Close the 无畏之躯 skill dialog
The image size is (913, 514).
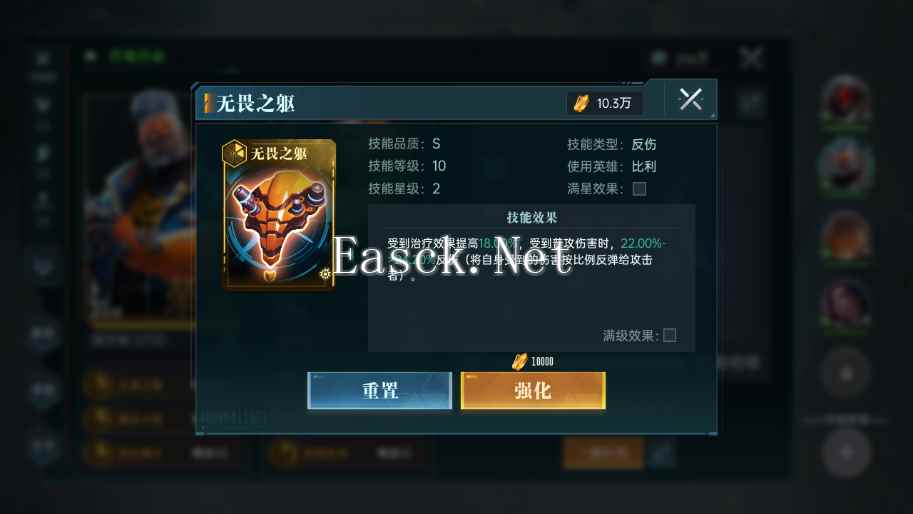coord(691,100)
